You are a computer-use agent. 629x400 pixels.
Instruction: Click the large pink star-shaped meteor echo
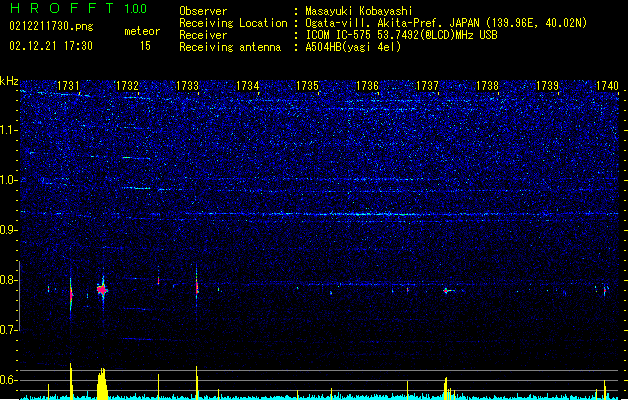tap(102, 289)
